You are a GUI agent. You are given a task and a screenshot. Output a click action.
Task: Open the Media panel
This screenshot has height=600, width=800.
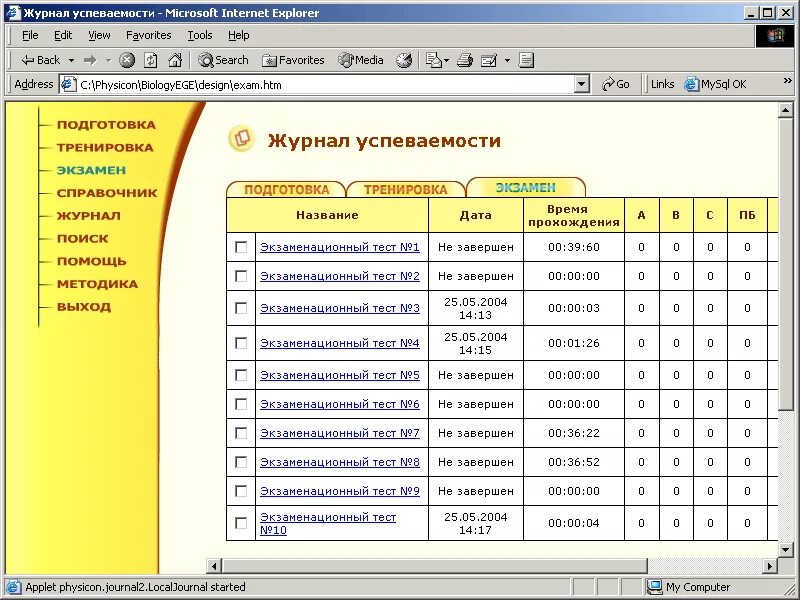(x=360, y=59)
